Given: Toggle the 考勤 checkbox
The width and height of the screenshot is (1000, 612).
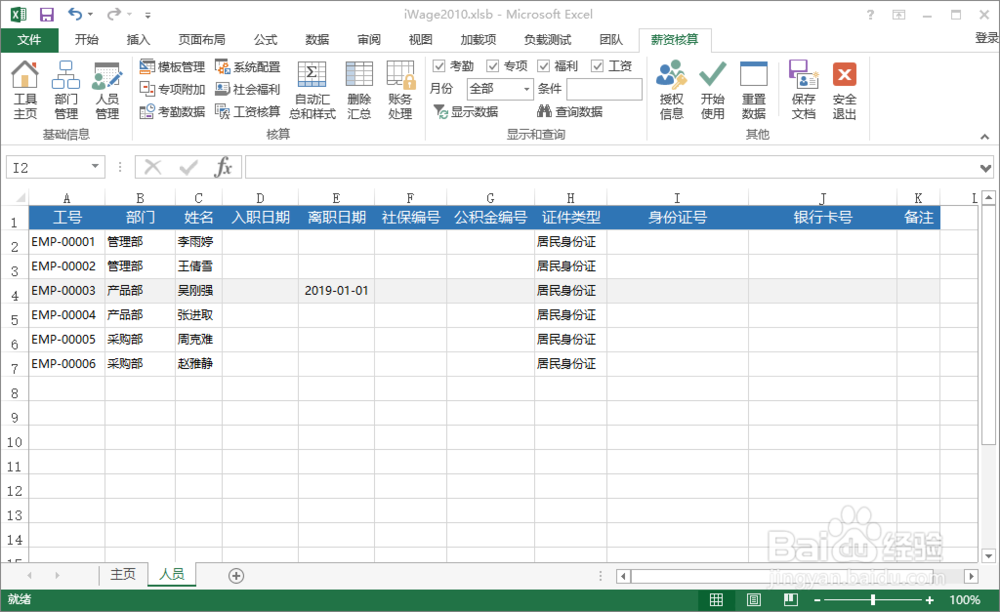Looking at the screenshot, I should pos(439,66).
